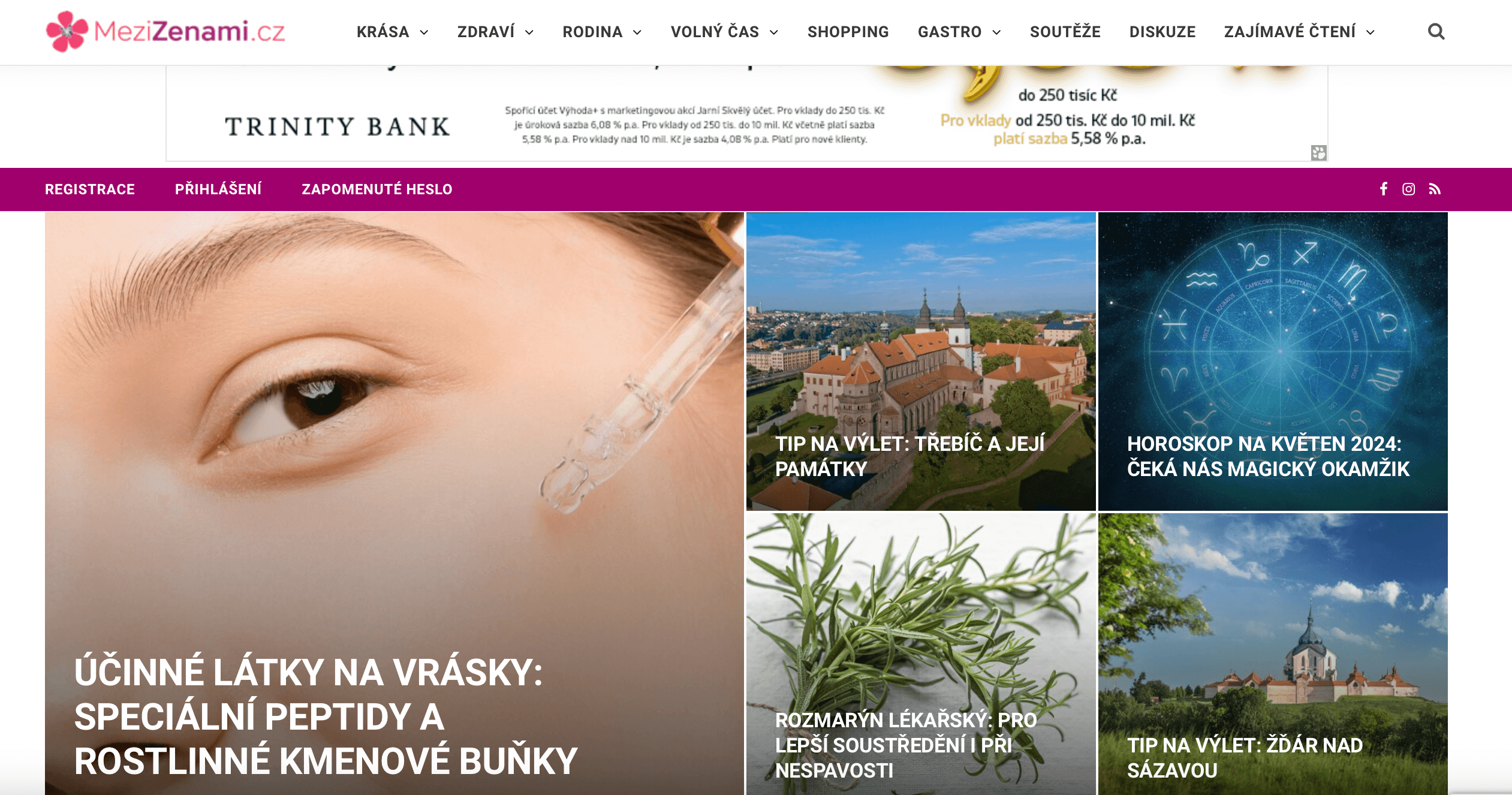Click the ad choices icon on banner

point(1318,153)
